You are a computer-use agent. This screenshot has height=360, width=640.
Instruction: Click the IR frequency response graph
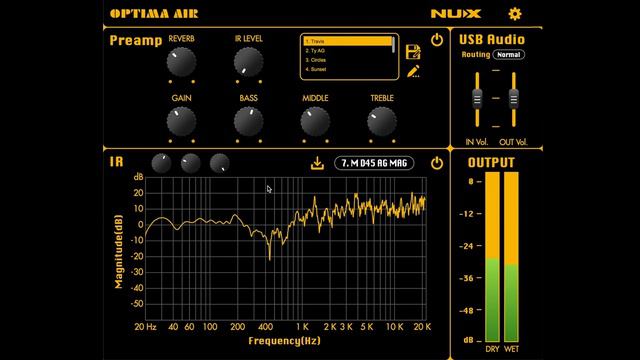point(286,249)
